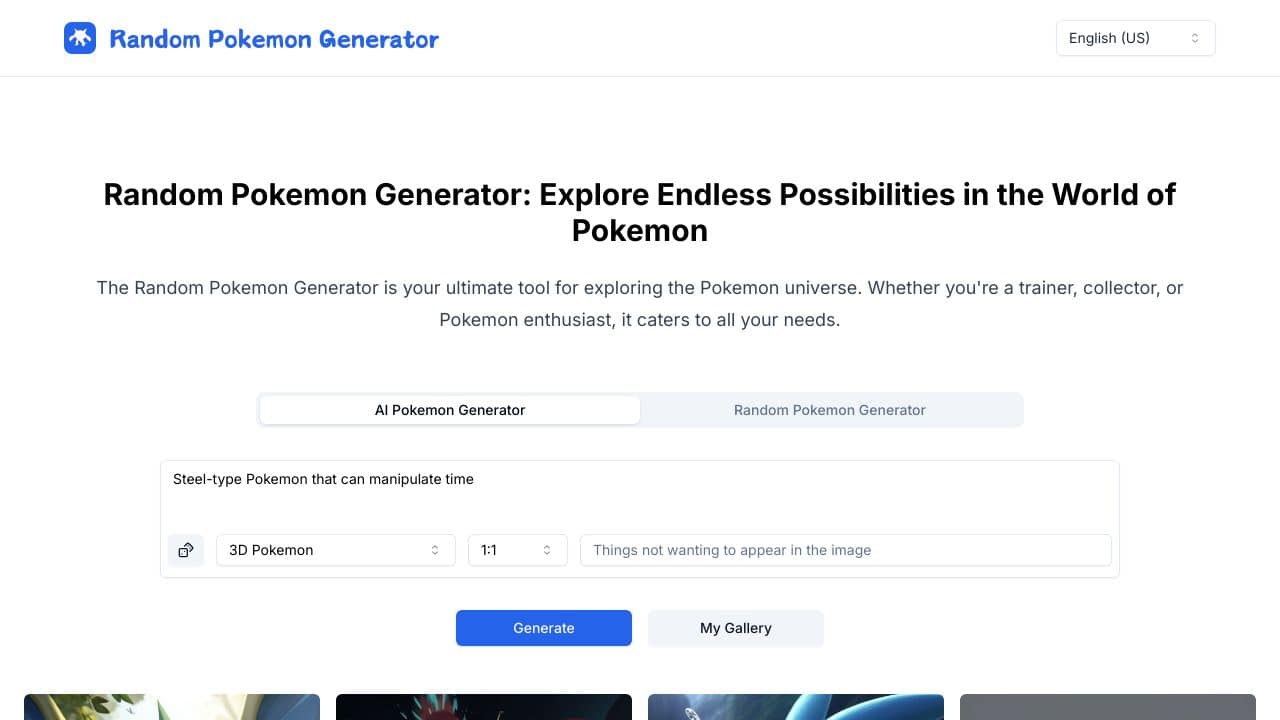Switch to the AI Pokemon Generator tab
The width and height of the screenshot is (1280, 720).
pos(450,410)
